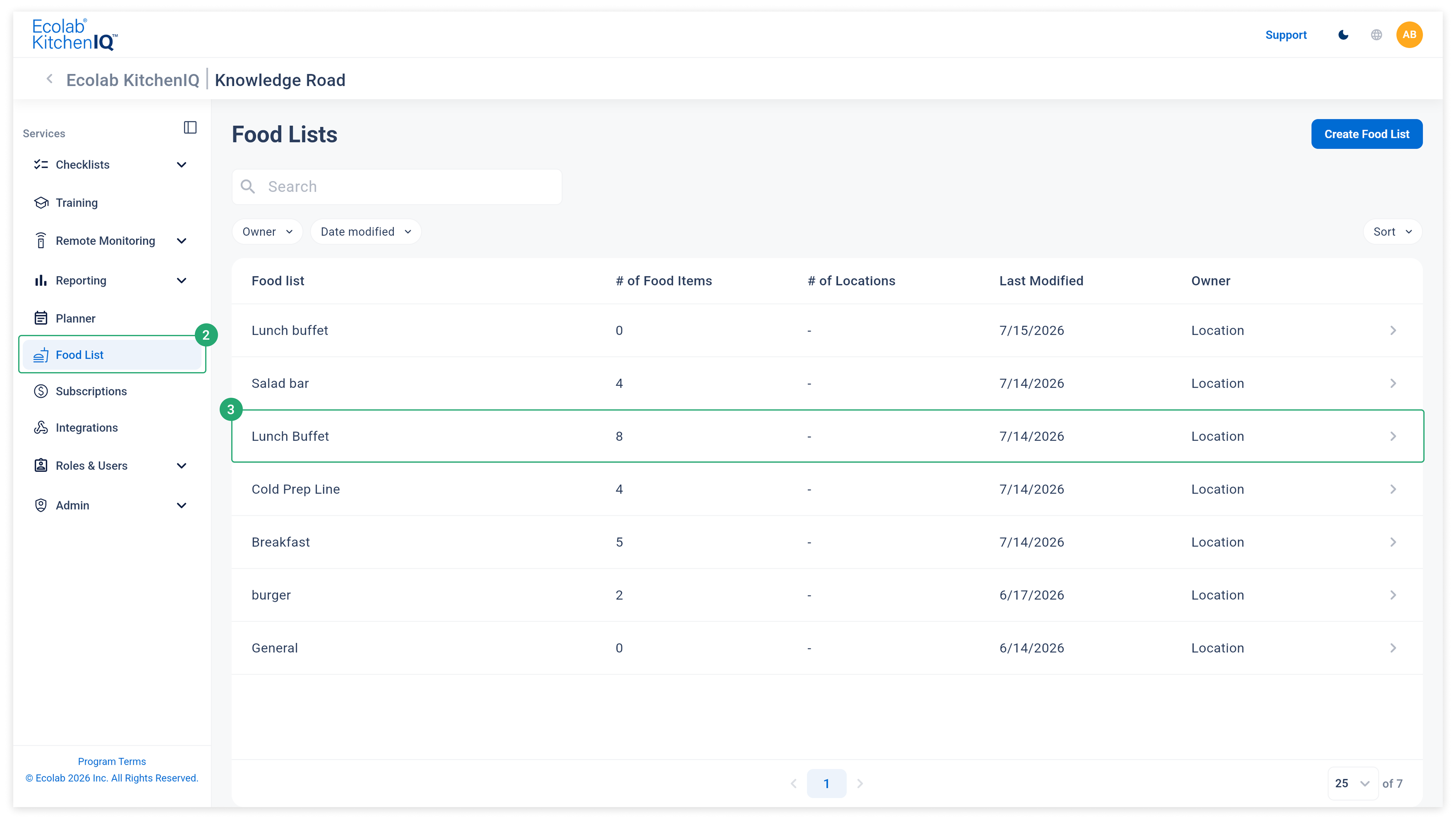Click the Roles & Users badge icon
This screenshot has height=822, width=1456.
coord(41,466)
